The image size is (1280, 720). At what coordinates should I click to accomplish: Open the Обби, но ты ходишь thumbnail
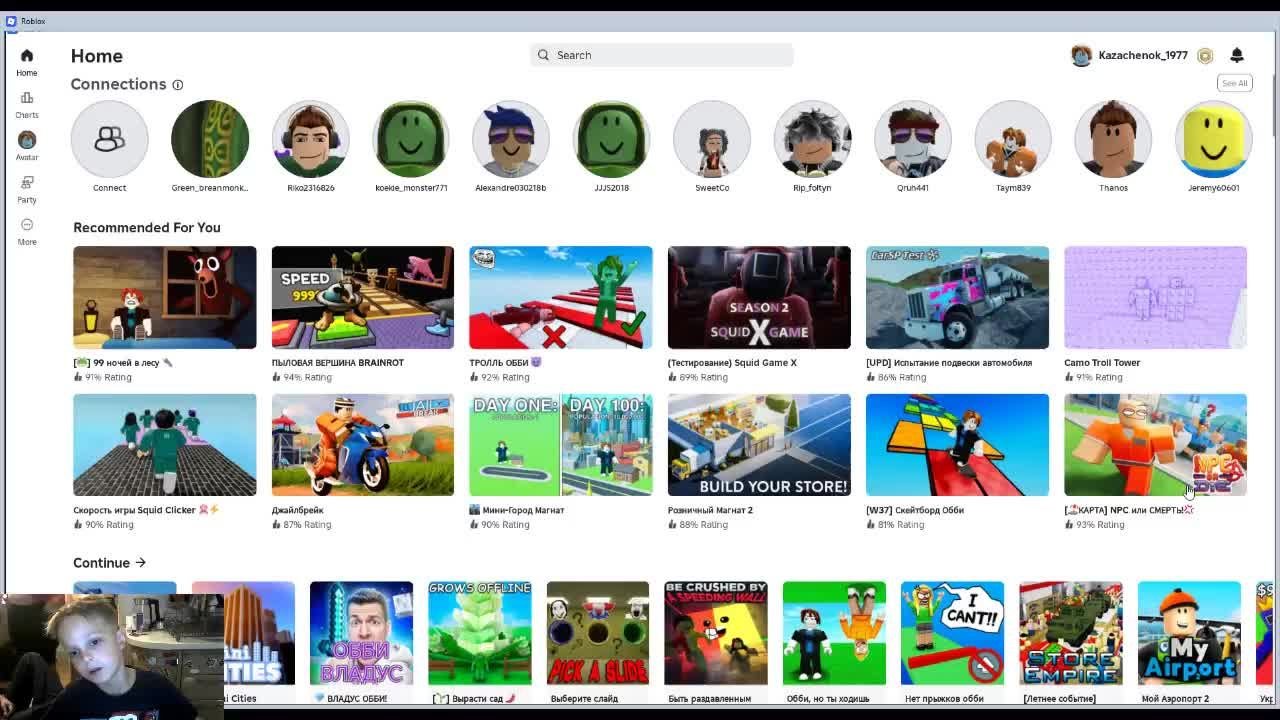834,633
